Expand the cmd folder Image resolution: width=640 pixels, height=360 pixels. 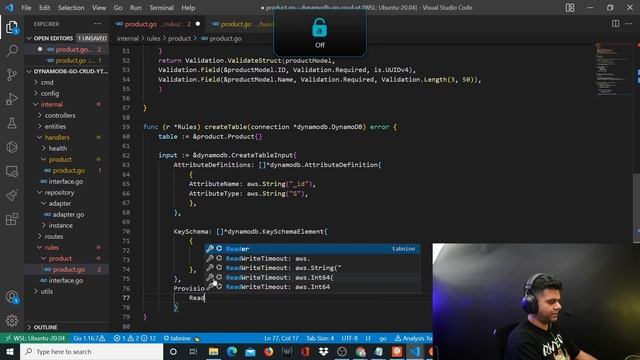[x=47, y=82]
